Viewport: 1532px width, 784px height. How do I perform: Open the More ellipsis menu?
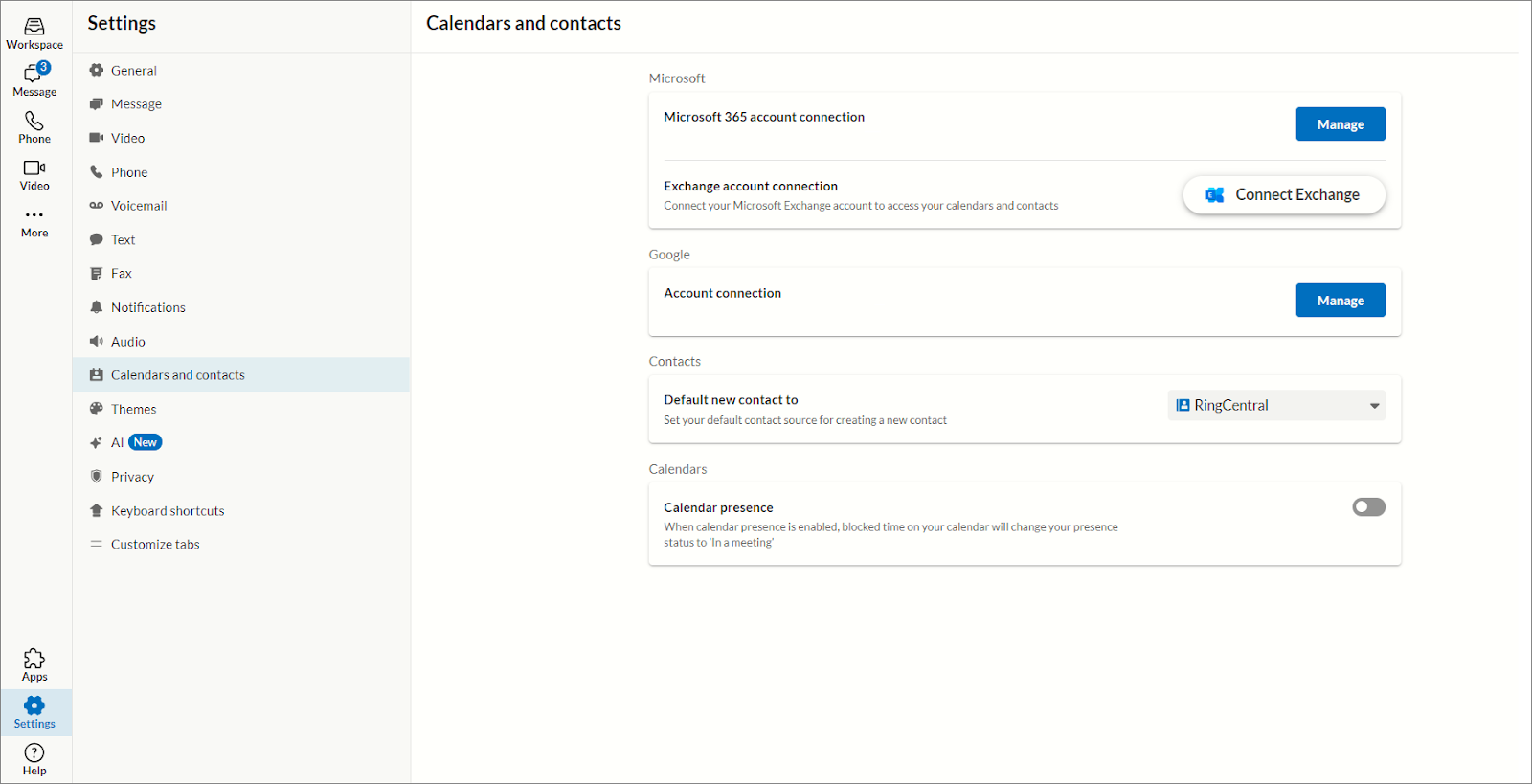click(34, 214)
